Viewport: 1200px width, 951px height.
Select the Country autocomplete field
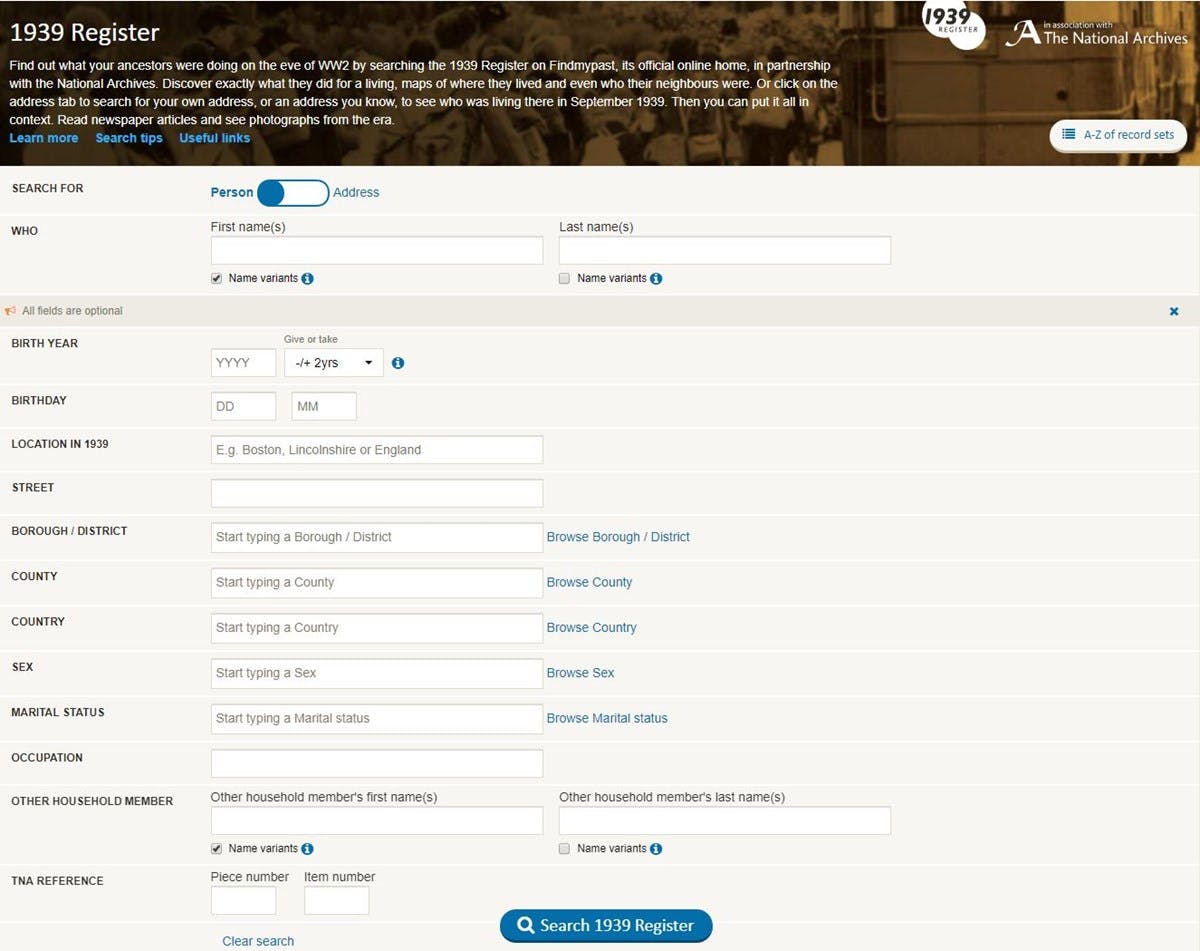tap(377, 628)
